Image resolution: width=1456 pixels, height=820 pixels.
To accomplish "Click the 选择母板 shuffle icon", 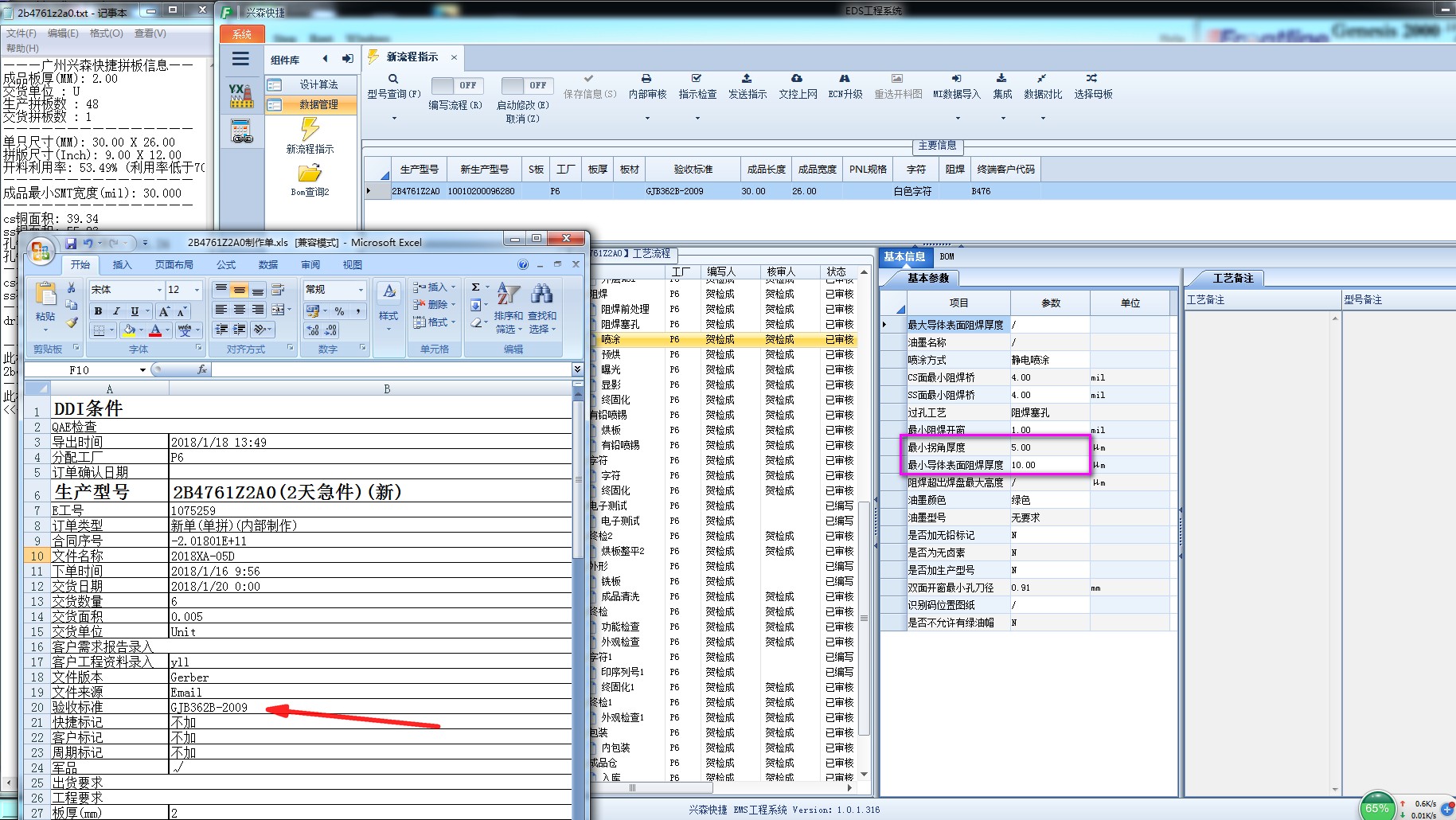I will (1092, 79).
